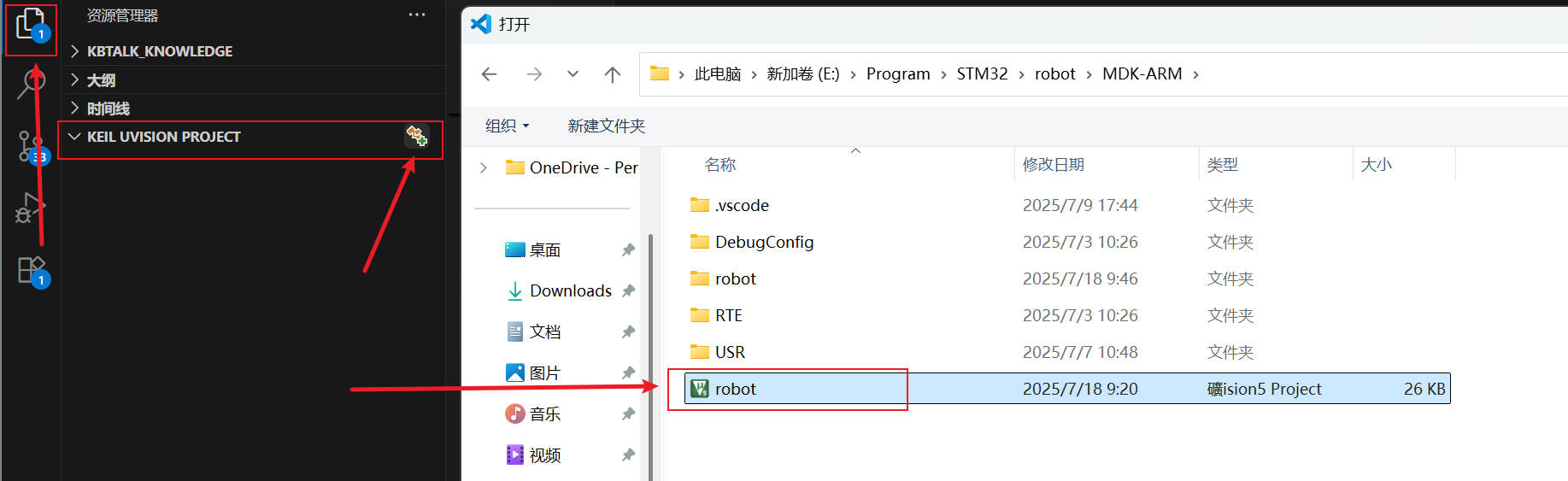Viewport: 1568px width, 481px height.
Task: Select the robot uVision5 project file
Action: click(x=1067, y=389)
